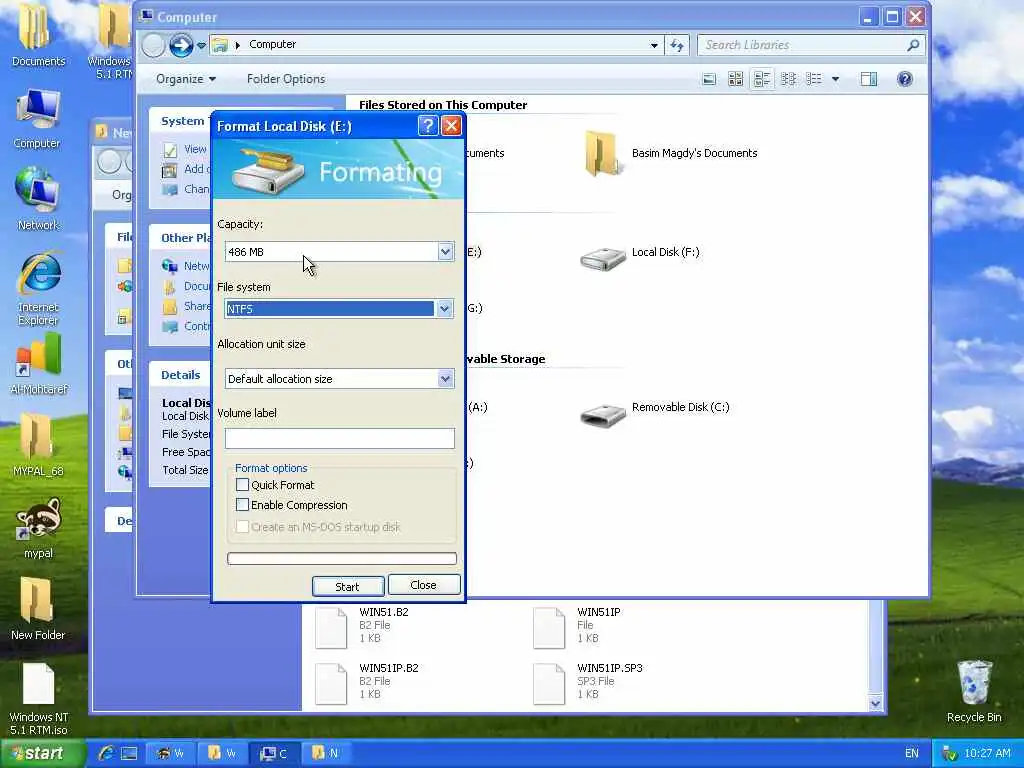Select the WIN51.B2 file in background window

point(364,626)
